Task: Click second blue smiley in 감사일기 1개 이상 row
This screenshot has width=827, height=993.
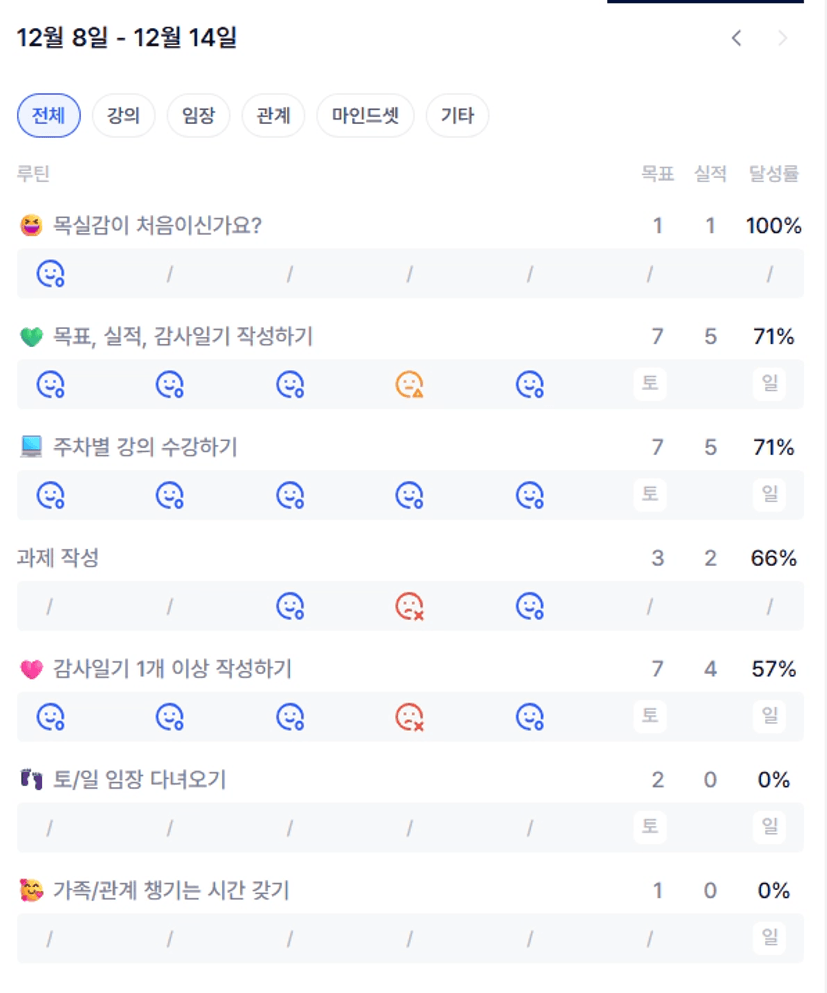Action: click(x=169, y=717)
